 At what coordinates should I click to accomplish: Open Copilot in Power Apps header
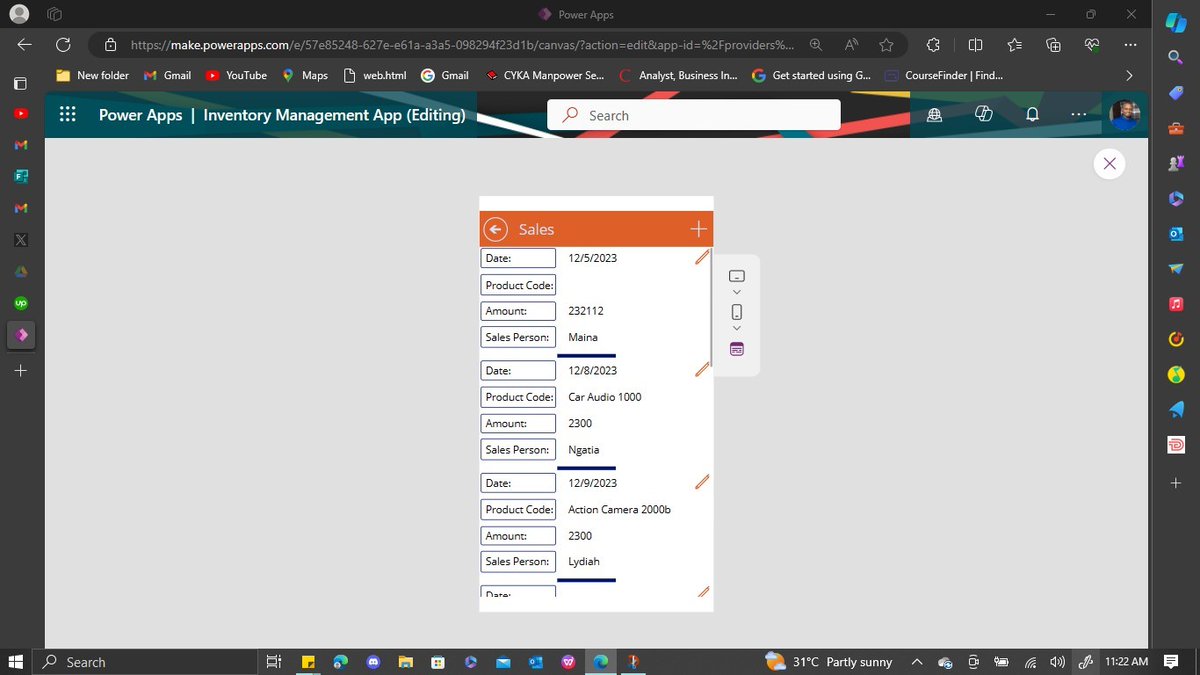coord(983,115)
